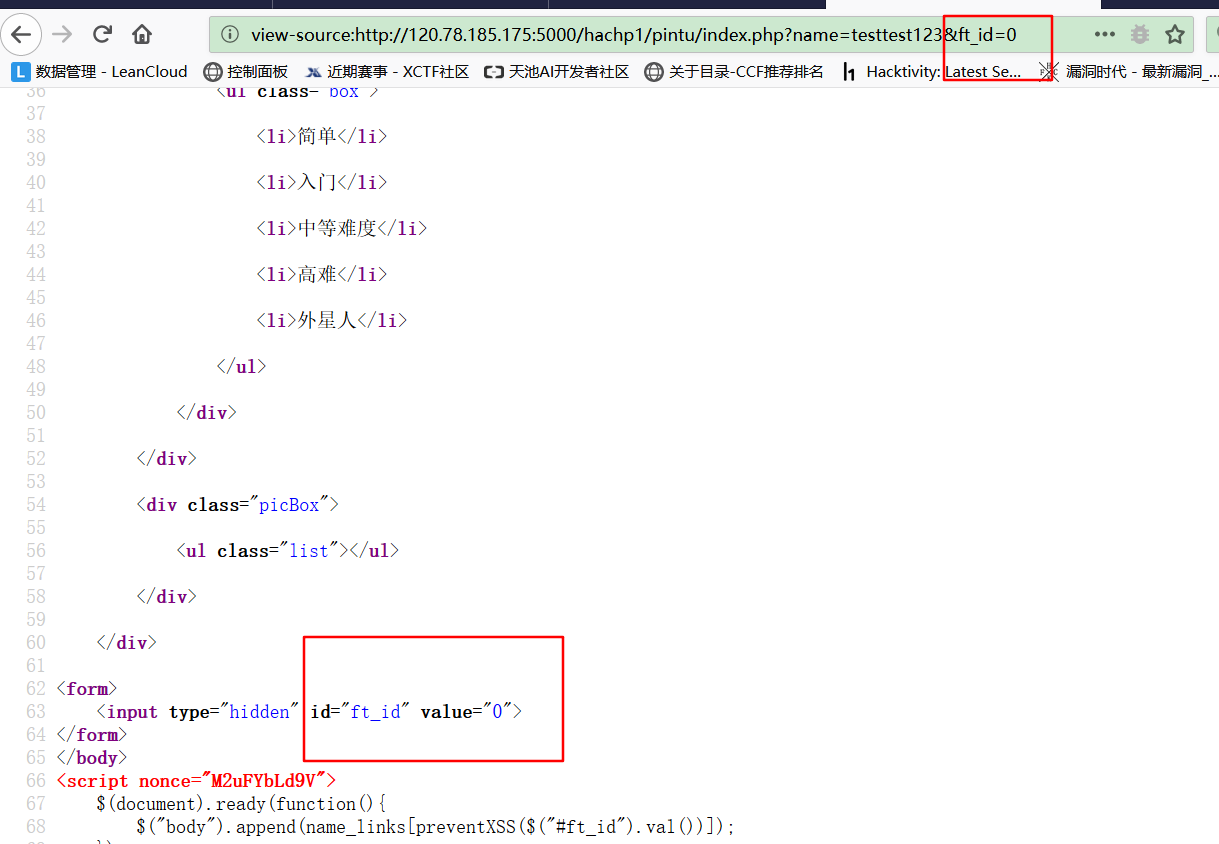Open the 漏洞时代 - 最新漏洞 bookmark
The height and width of the screenshot is (844, 1219).
click(1140, 72)
